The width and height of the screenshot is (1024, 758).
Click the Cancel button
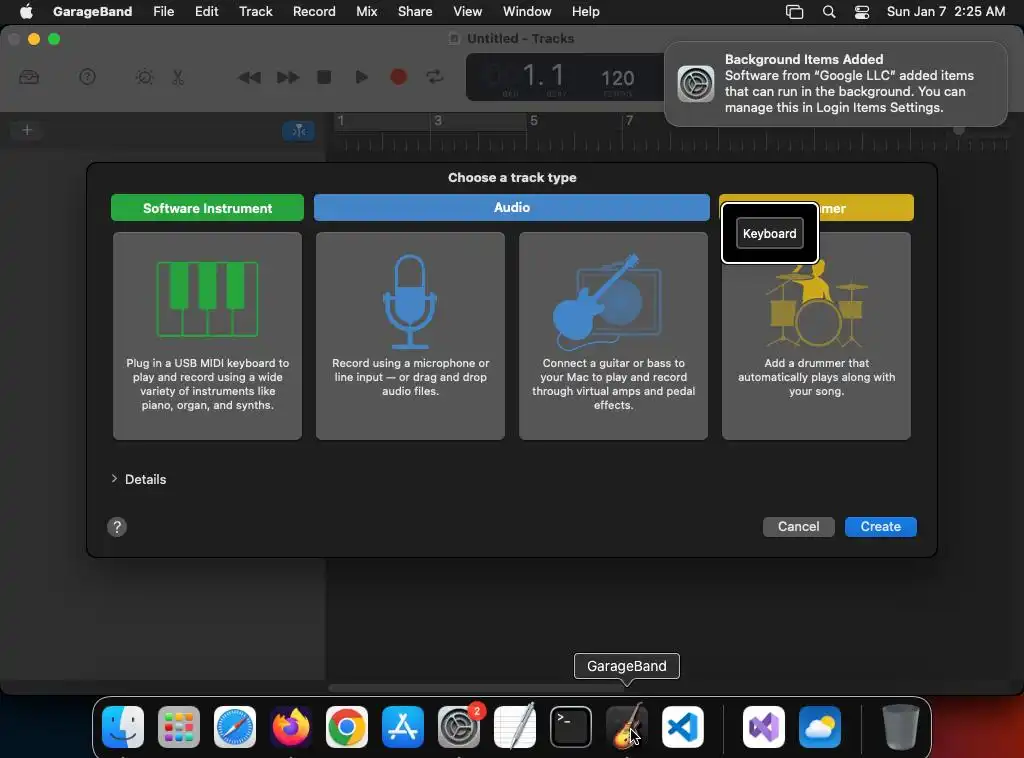798,527
